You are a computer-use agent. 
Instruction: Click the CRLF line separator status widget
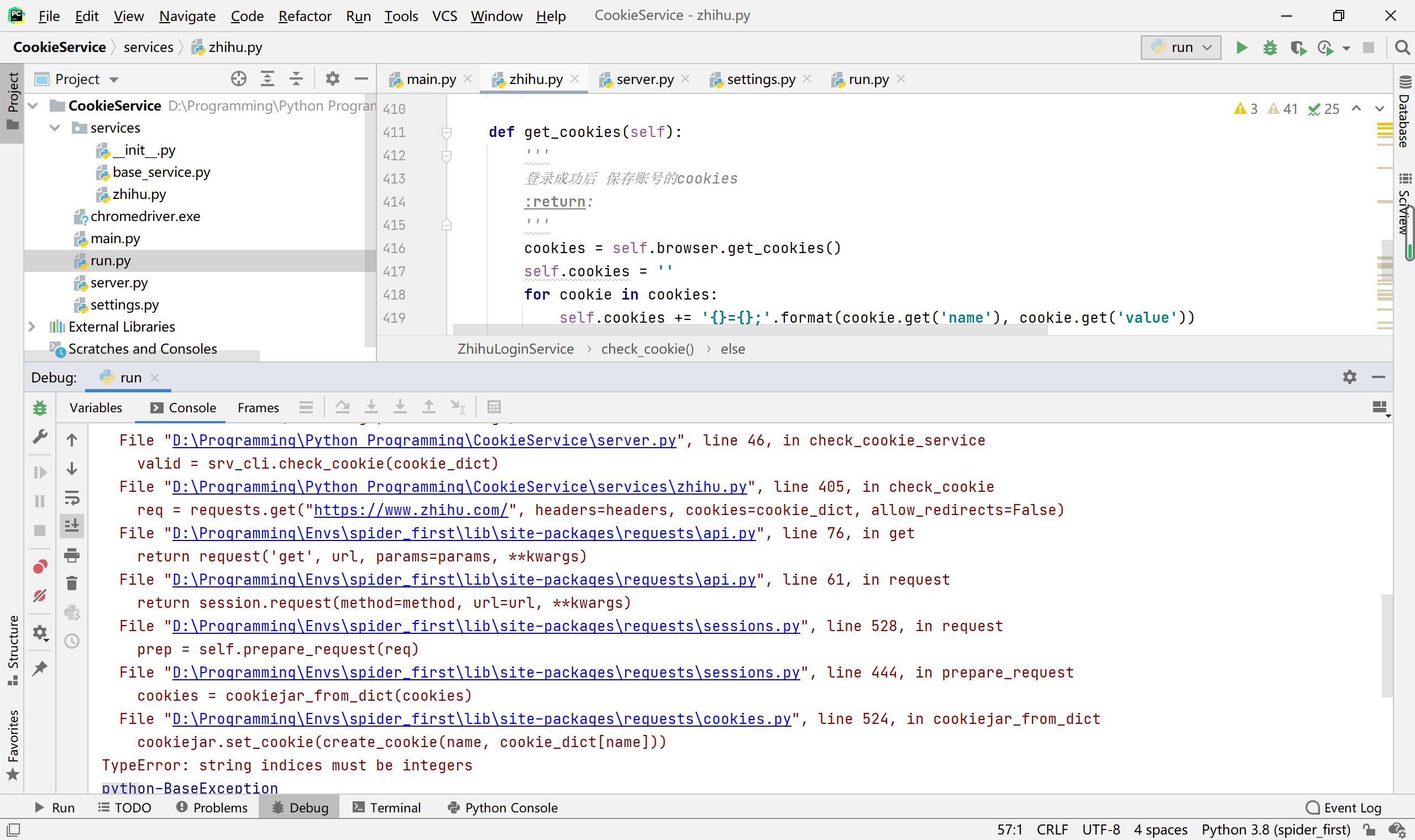click(1052, 830)
